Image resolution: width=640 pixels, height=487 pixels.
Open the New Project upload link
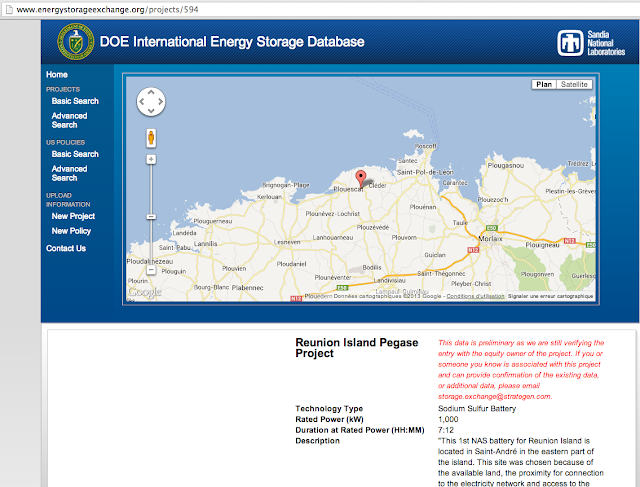pos(73,216)
